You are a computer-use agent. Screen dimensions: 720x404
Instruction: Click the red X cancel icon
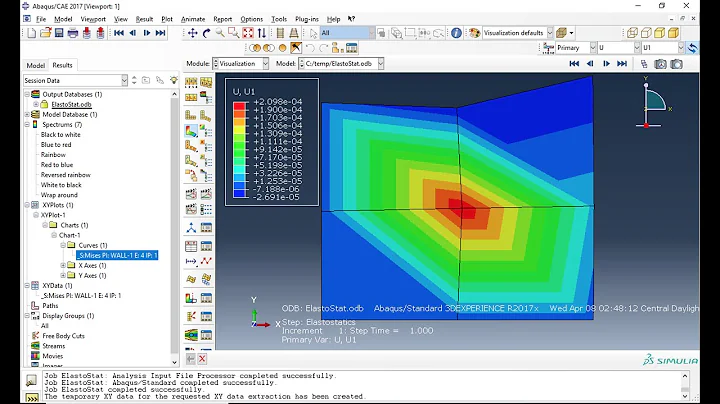202,359
